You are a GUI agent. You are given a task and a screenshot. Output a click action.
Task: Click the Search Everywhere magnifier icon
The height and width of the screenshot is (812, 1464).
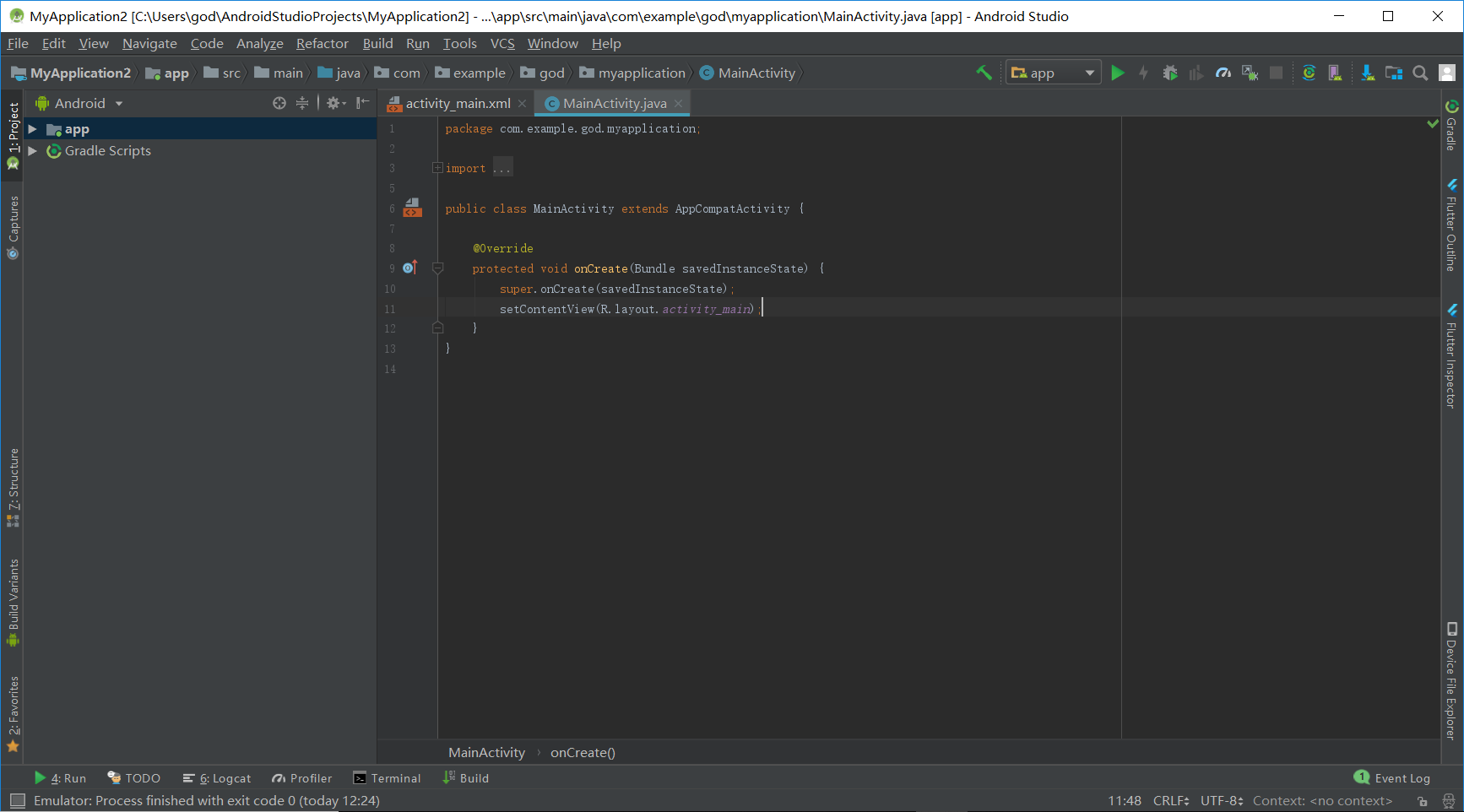coord(1420,73)
